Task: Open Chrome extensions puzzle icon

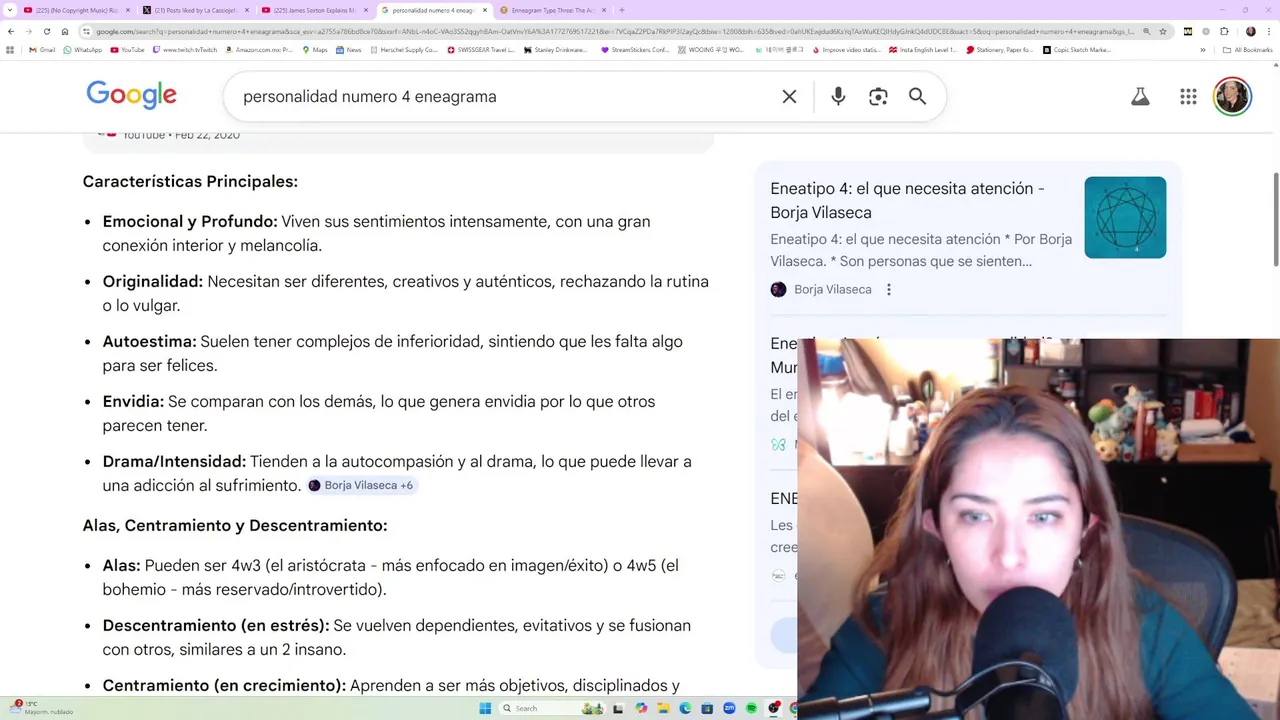Action: (x=1224, y=31)
